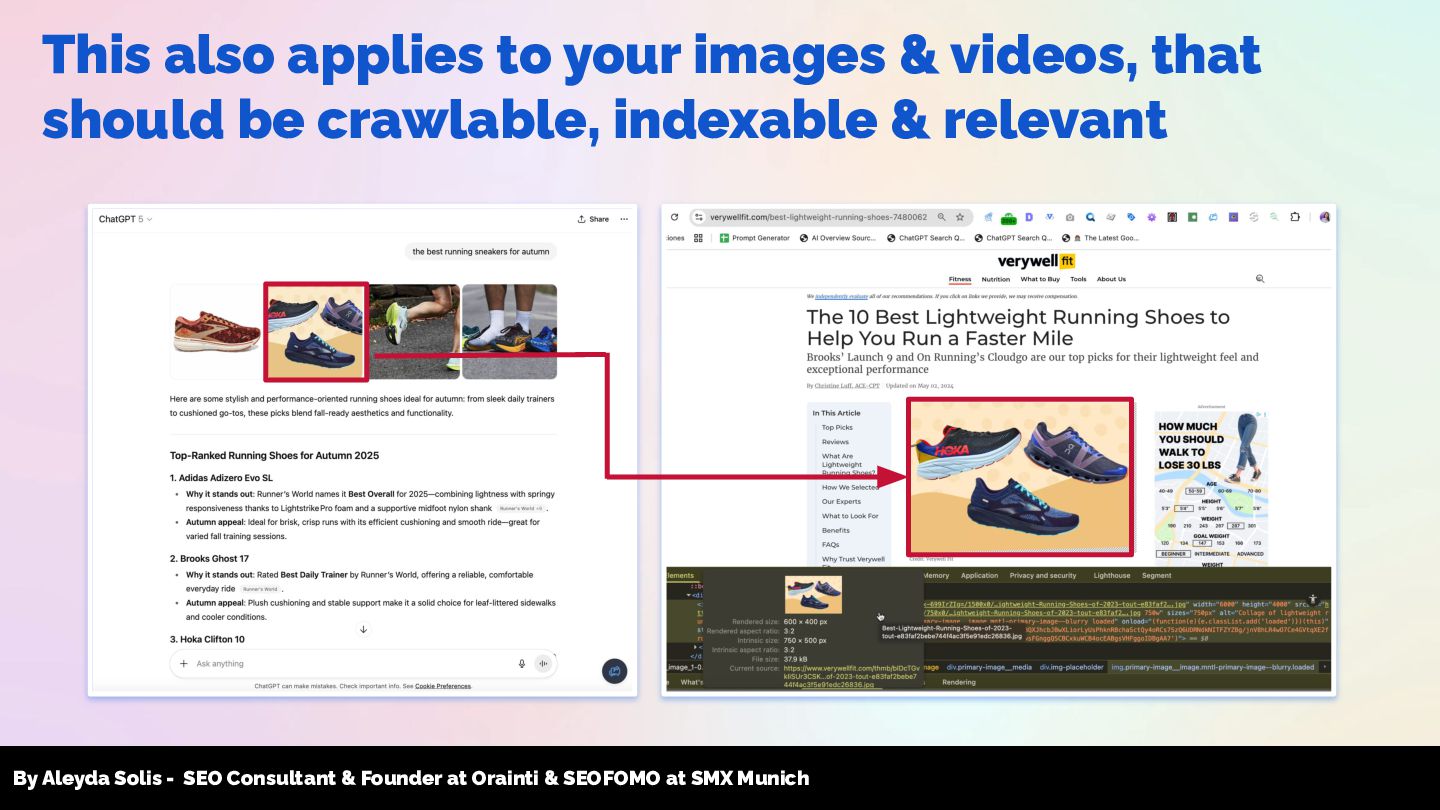The height and width of the screenshot is (810, 1440).
Task: Click the blue tag extension icon
Action: (1131, 217)
